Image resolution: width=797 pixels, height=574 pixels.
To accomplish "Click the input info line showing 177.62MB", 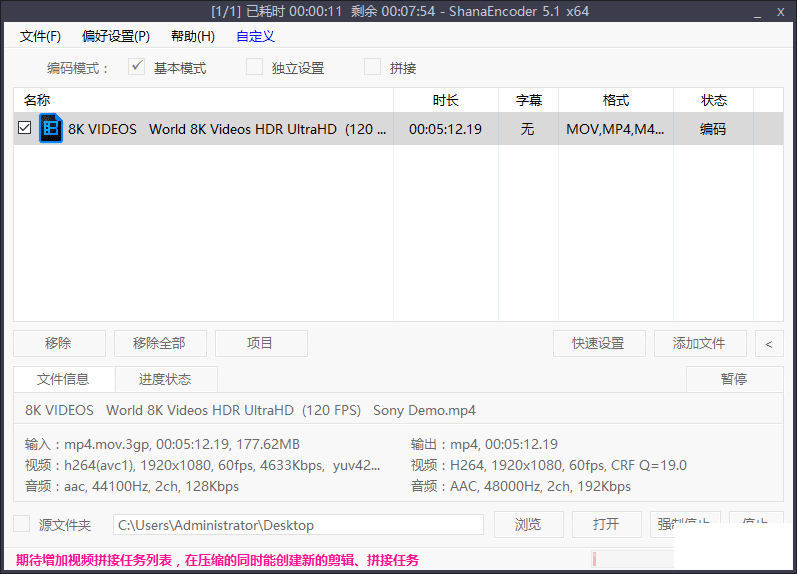I will pyautogui.click(x=162, y=444).
